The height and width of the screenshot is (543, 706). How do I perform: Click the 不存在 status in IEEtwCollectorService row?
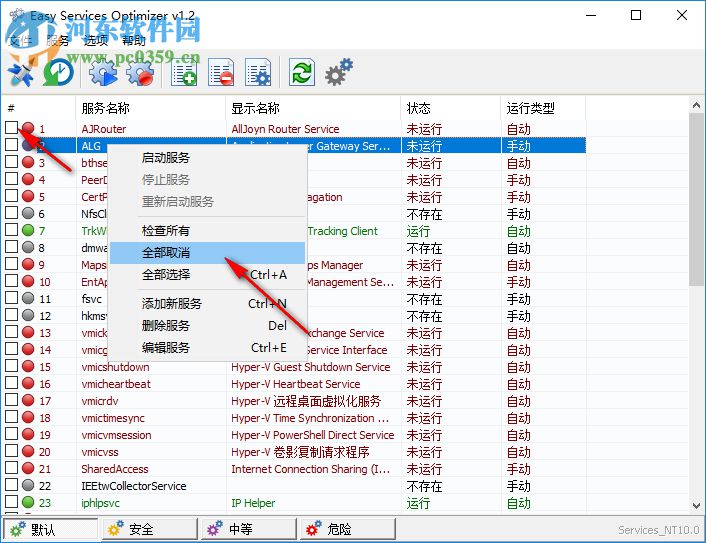point(424,486)
